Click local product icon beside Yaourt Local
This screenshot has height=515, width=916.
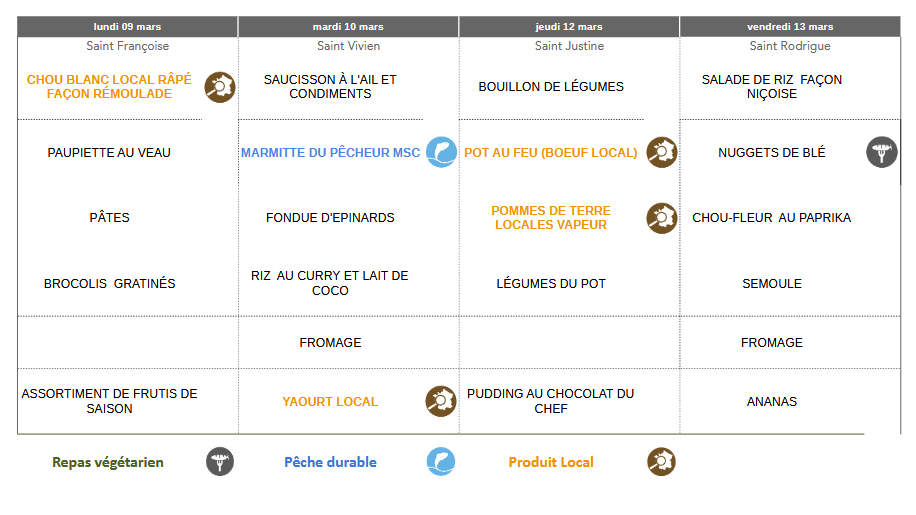(x=441, y=401)
